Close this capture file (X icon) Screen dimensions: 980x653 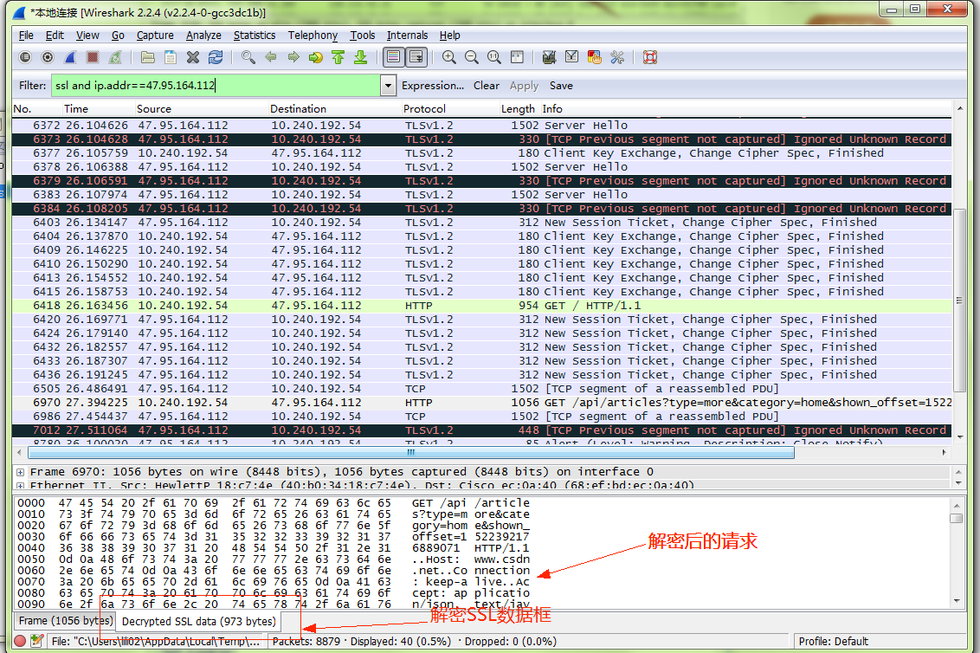click(192, 57)
